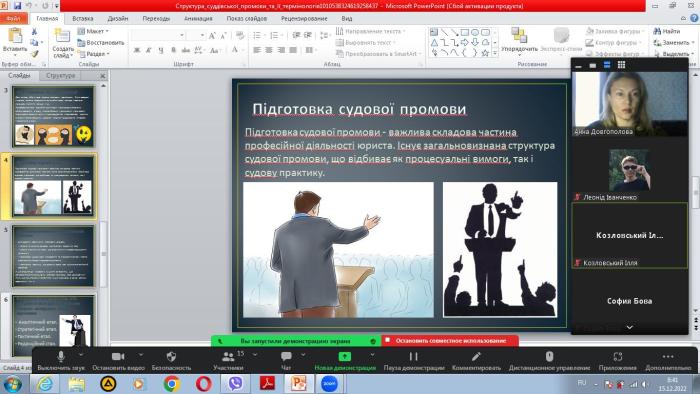
Task: Open Zoom Безопасность security icon
Action: pyautogui.click(x=171, y=361)
